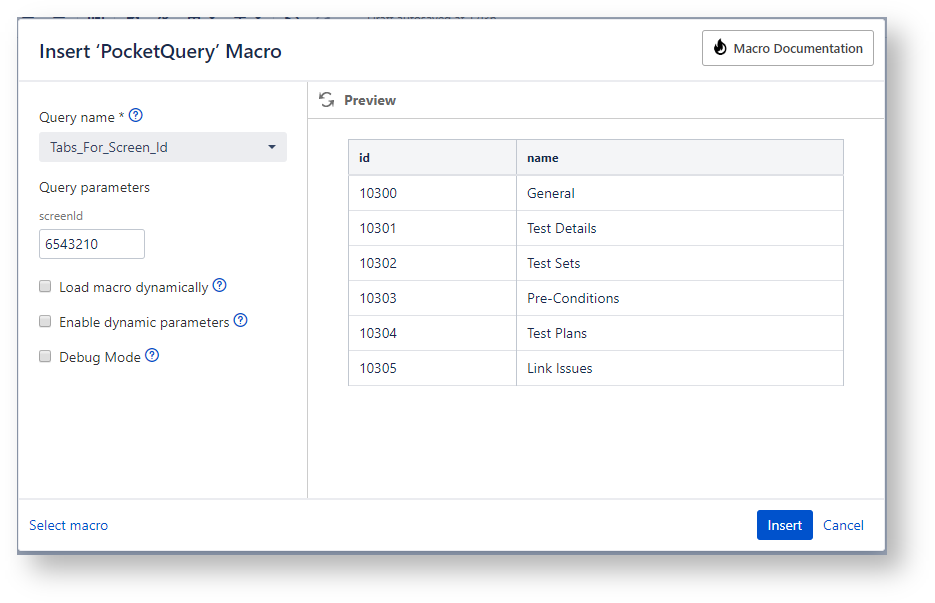Click help icon next to Enable dynamic parameters

pos(239,321)
